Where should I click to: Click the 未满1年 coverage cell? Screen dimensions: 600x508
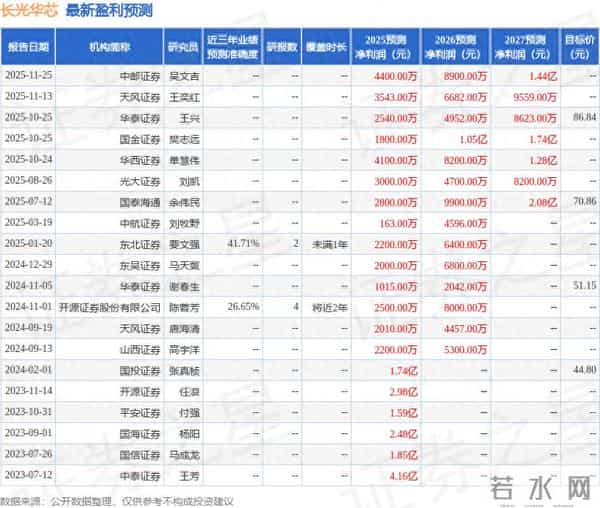click(x=329, y=245)
